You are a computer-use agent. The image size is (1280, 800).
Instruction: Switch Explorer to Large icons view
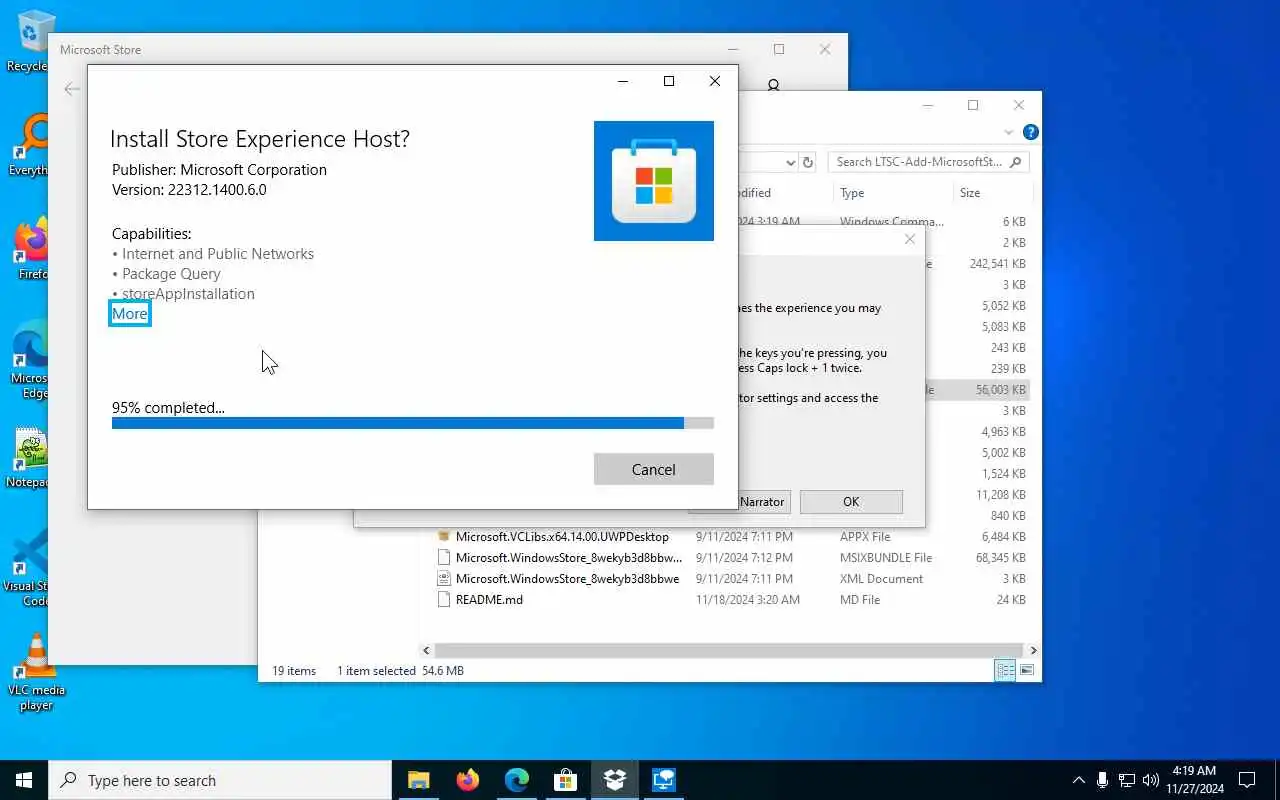coord(1026,671)
